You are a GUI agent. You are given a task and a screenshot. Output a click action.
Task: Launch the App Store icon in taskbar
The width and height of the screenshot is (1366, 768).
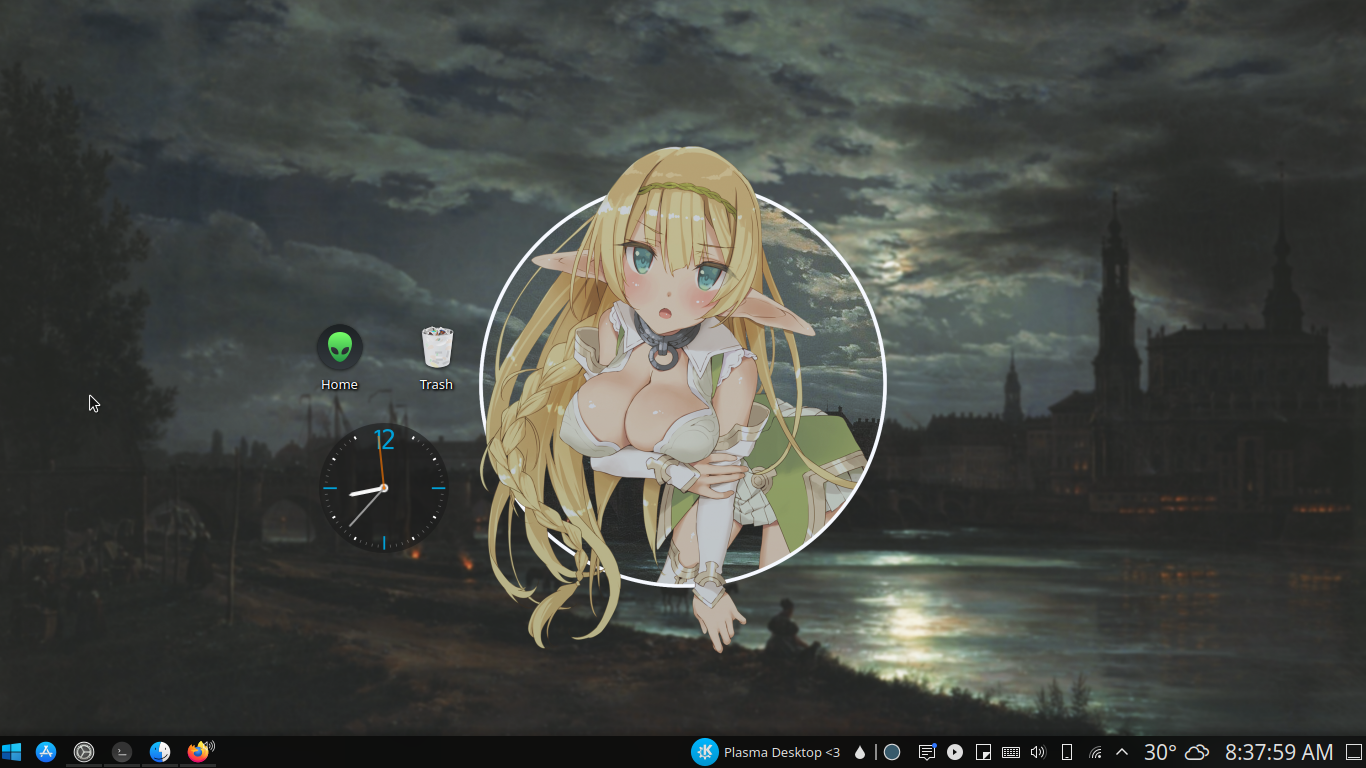46,751
